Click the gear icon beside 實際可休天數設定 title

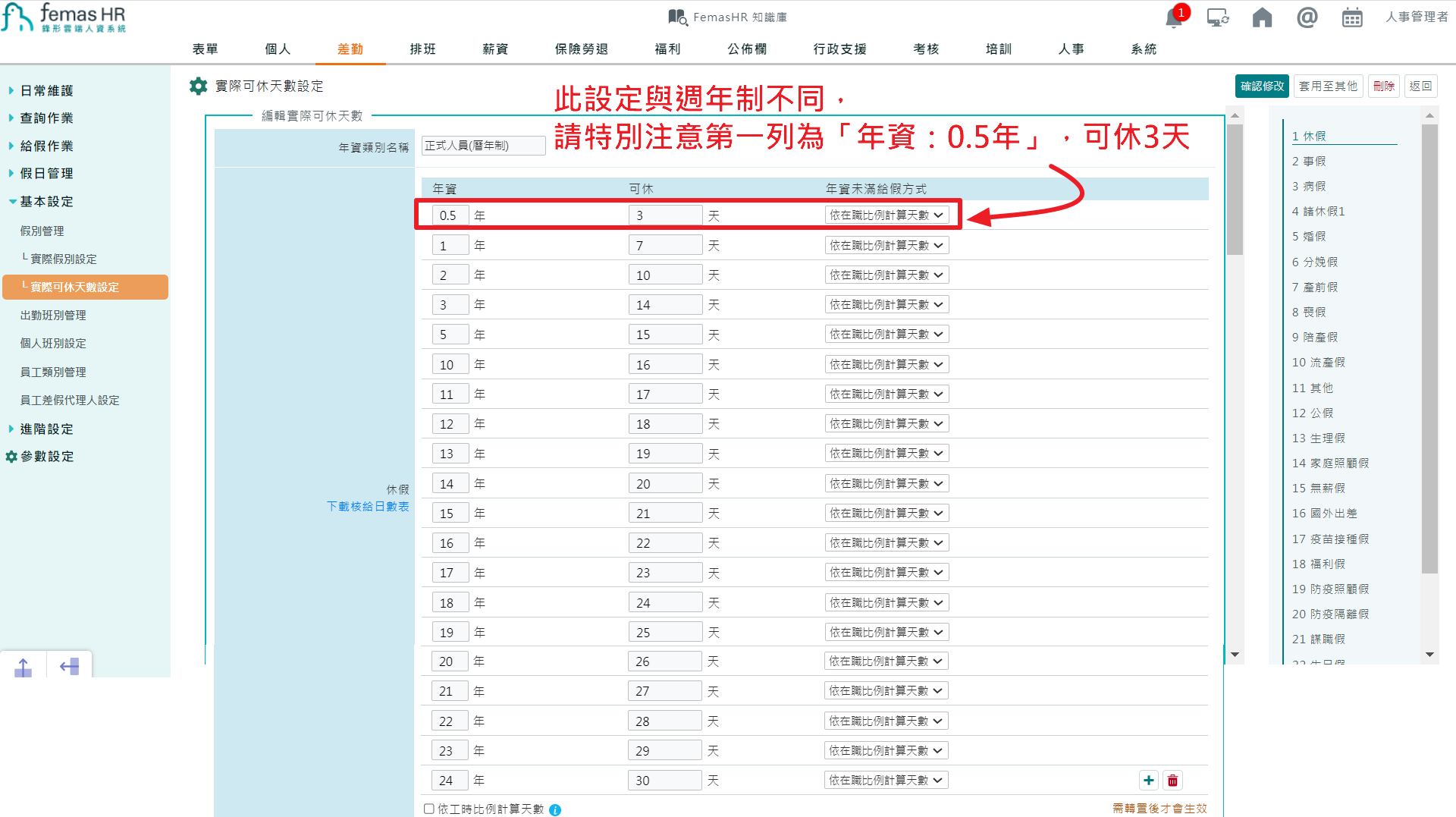coord(198,86)
